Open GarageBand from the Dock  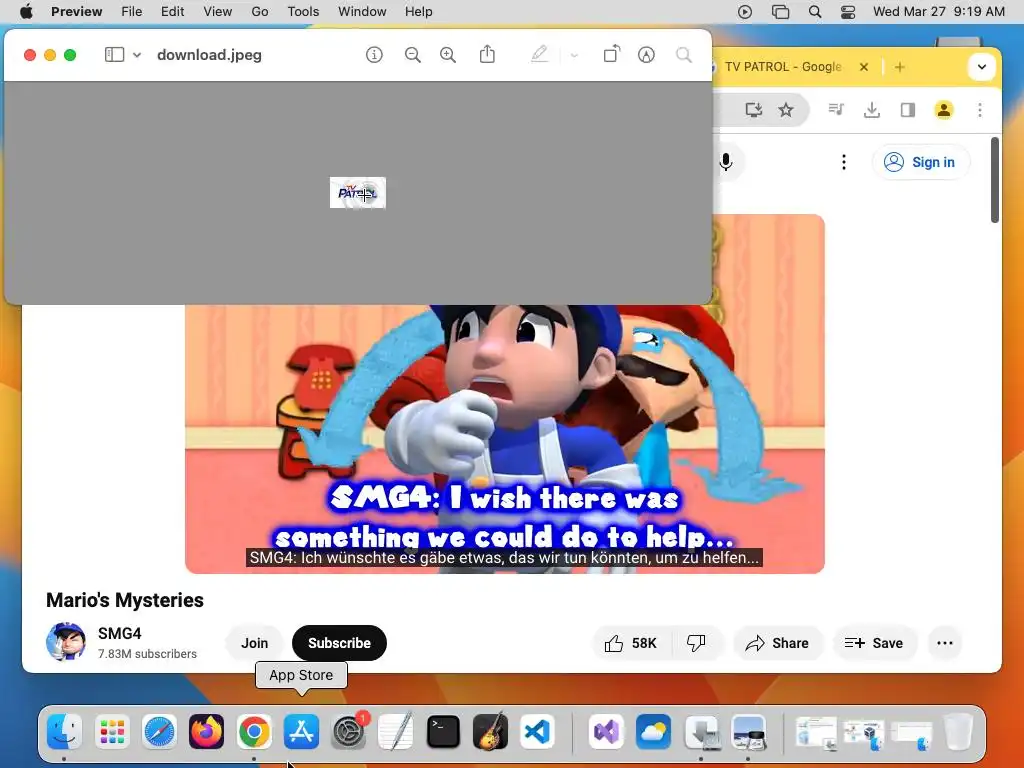point(490,731)
